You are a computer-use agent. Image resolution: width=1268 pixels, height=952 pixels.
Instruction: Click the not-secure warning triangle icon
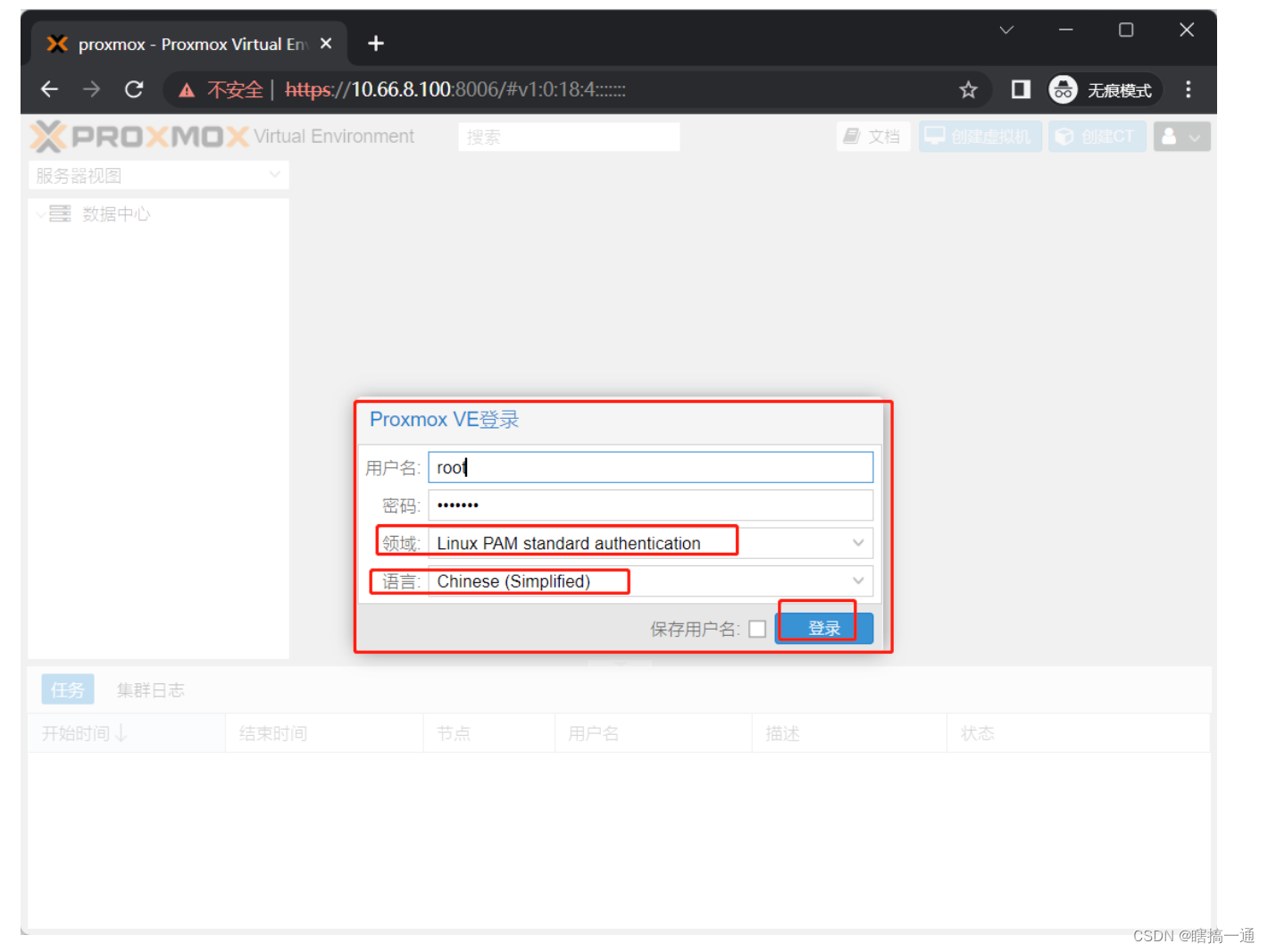(x=187, y=90)
